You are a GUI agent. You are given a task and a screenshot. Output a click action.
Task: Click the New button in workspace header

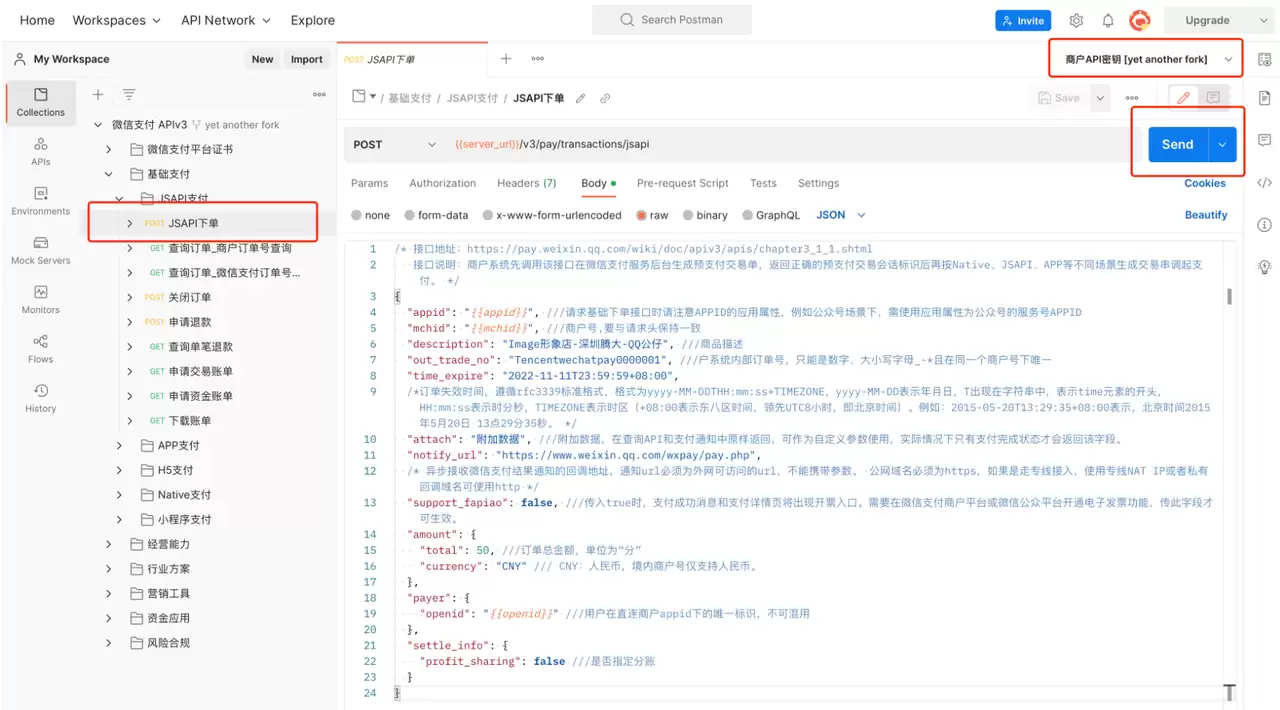[x=262, y=59]
